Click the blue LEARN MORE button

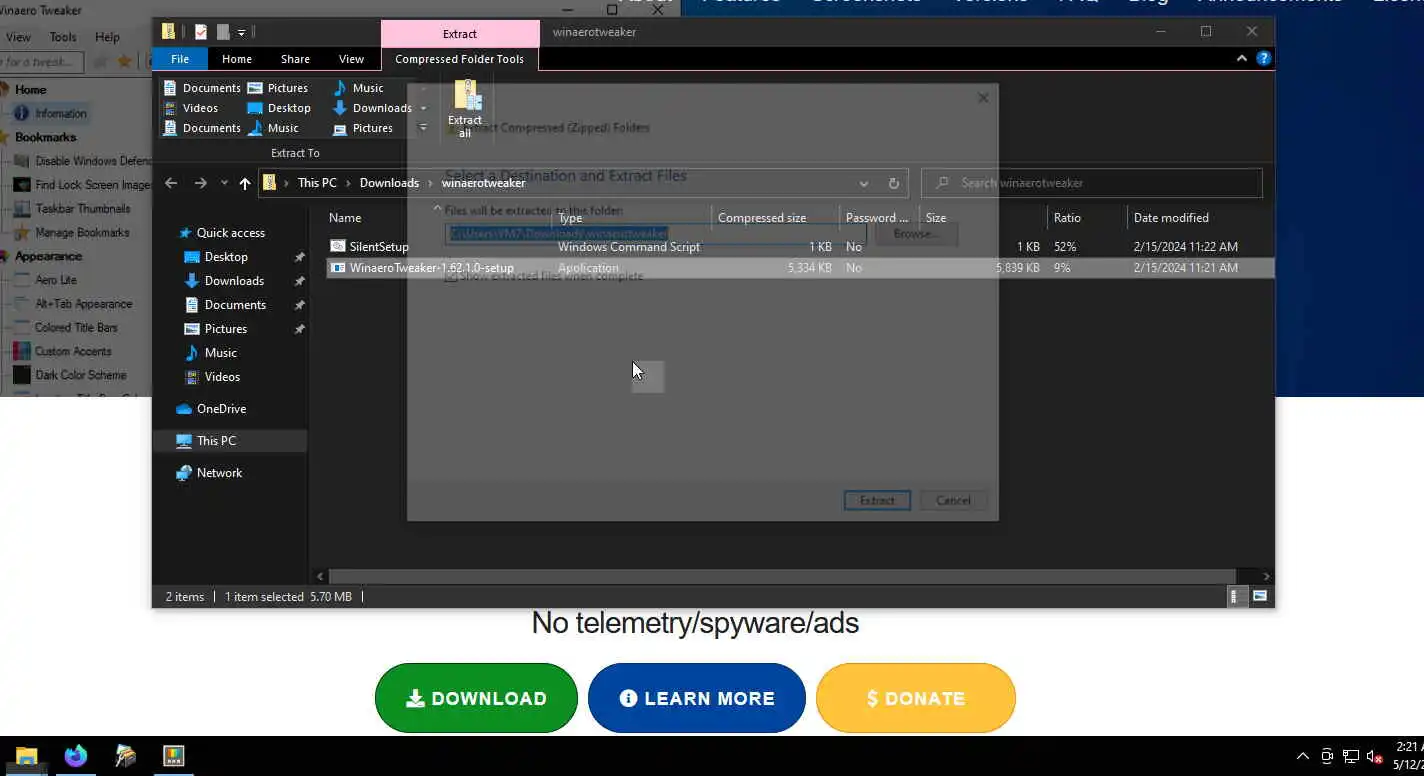click(x=696, y=698)
